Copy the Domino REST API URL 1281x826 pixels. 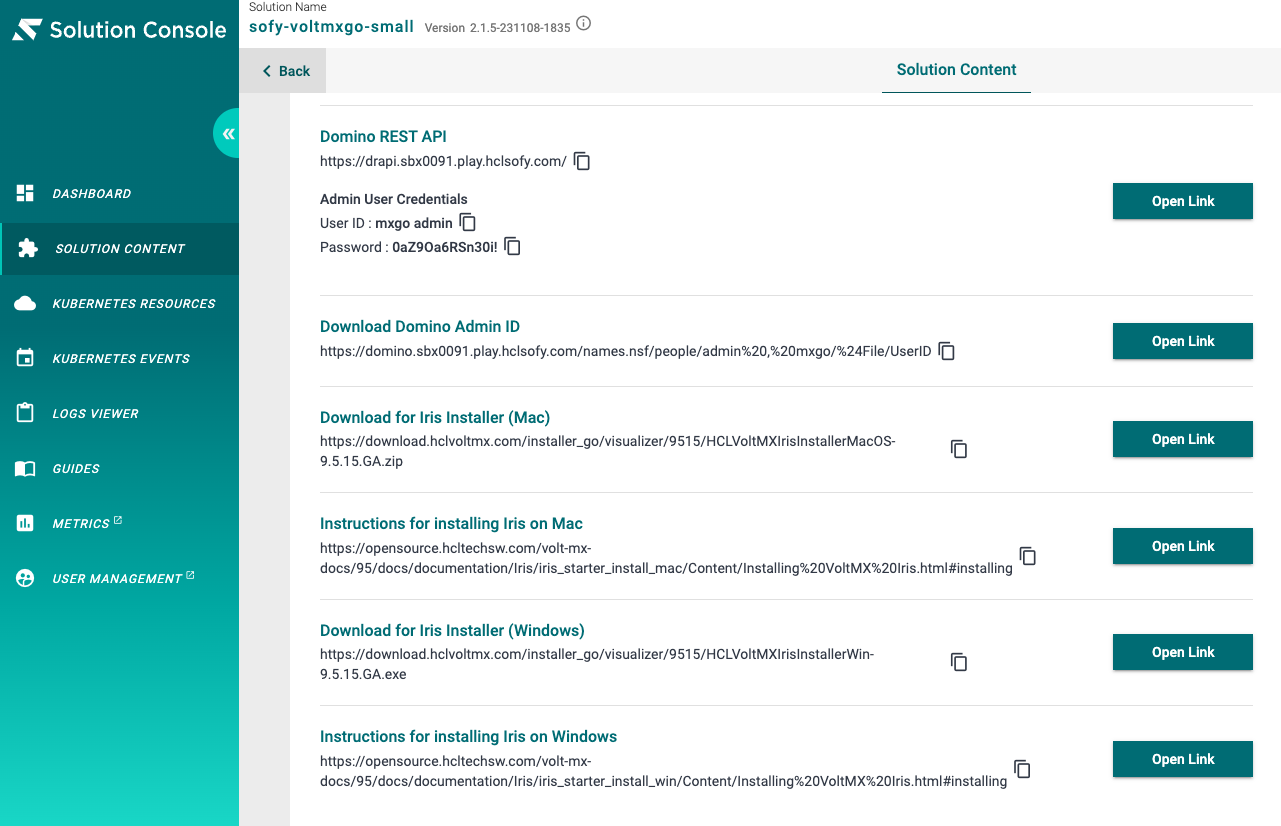582,161
